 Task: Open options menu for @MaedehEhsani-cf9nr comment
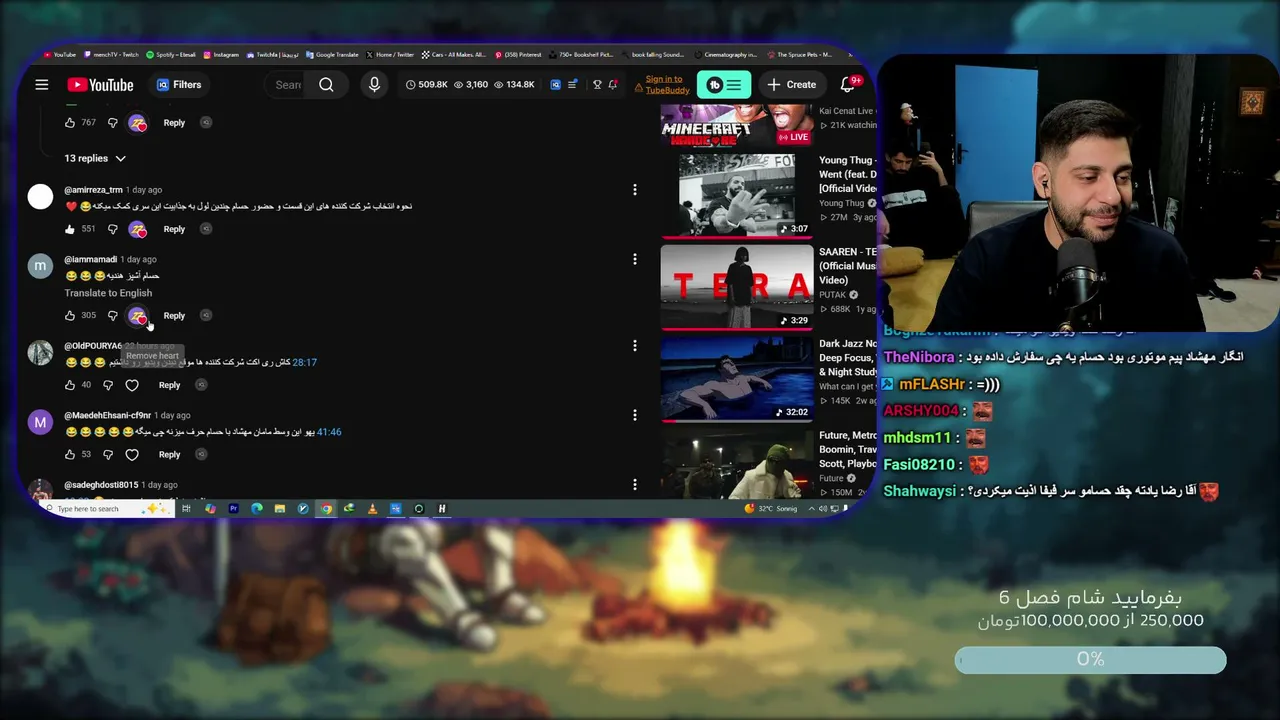tap(634, 416)
